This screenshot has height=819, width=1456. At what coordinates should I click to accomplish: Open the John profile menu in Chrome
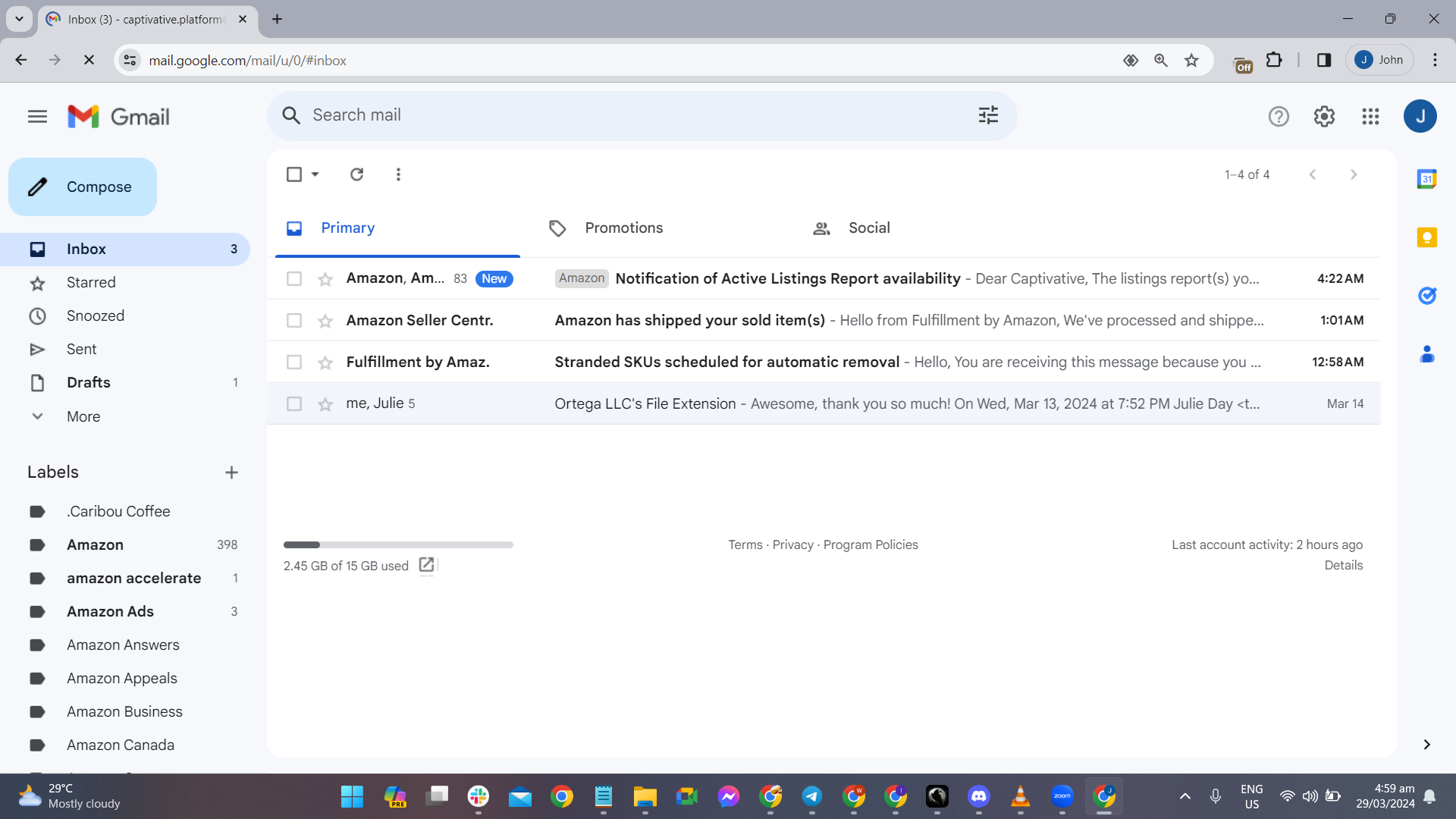coord(1379,60)
